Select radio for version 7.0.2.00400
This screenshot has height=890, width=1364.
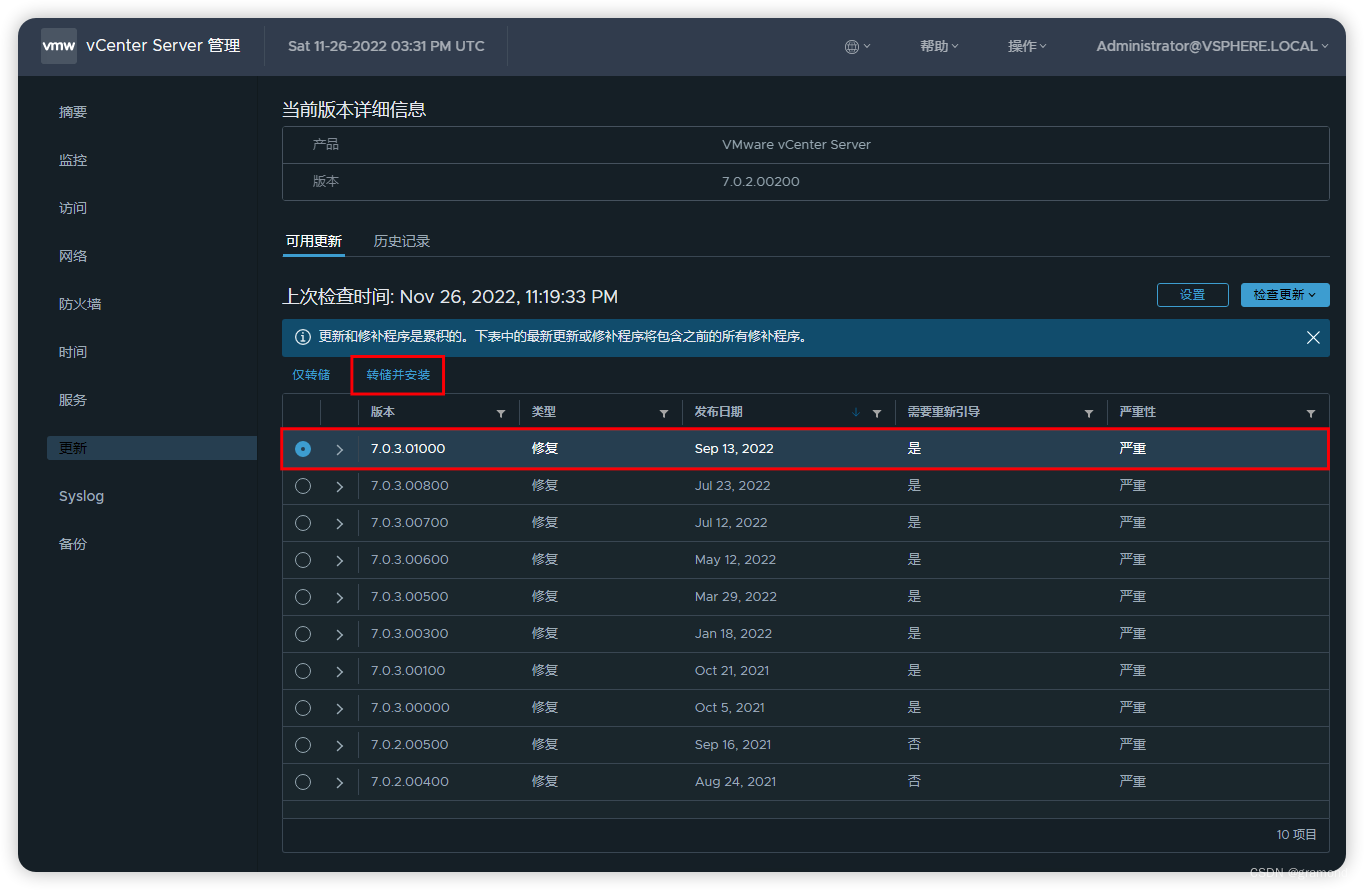point(303,782)
